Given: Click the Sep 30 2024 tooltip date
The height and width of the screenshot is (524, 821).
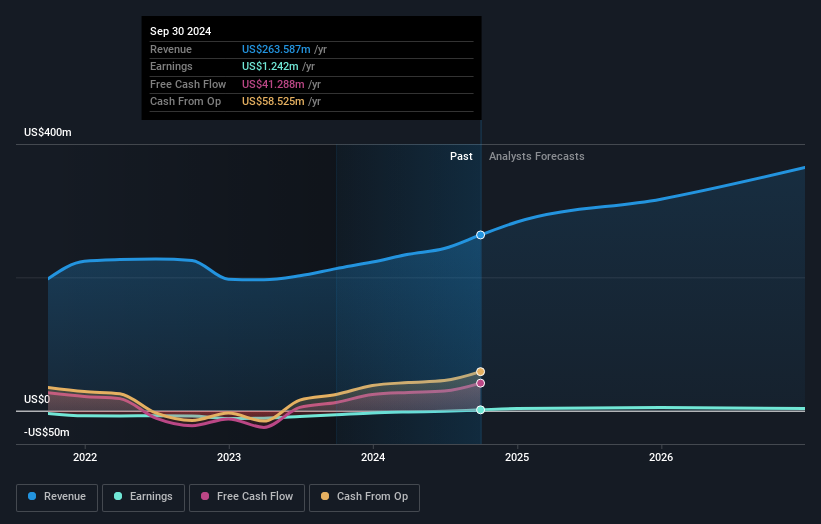Looking at the screenshot, I should tap(181, 31).
